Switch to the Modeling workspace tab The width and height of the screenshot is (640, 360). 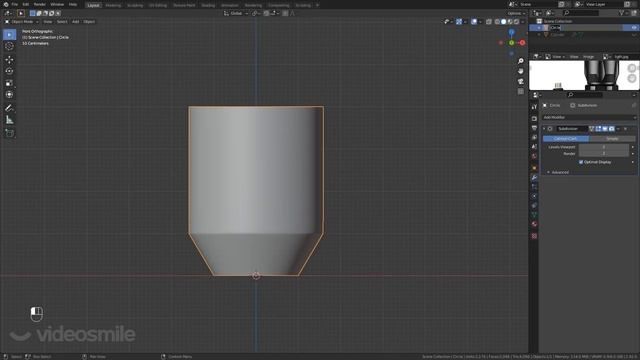[x=113, y=5]
